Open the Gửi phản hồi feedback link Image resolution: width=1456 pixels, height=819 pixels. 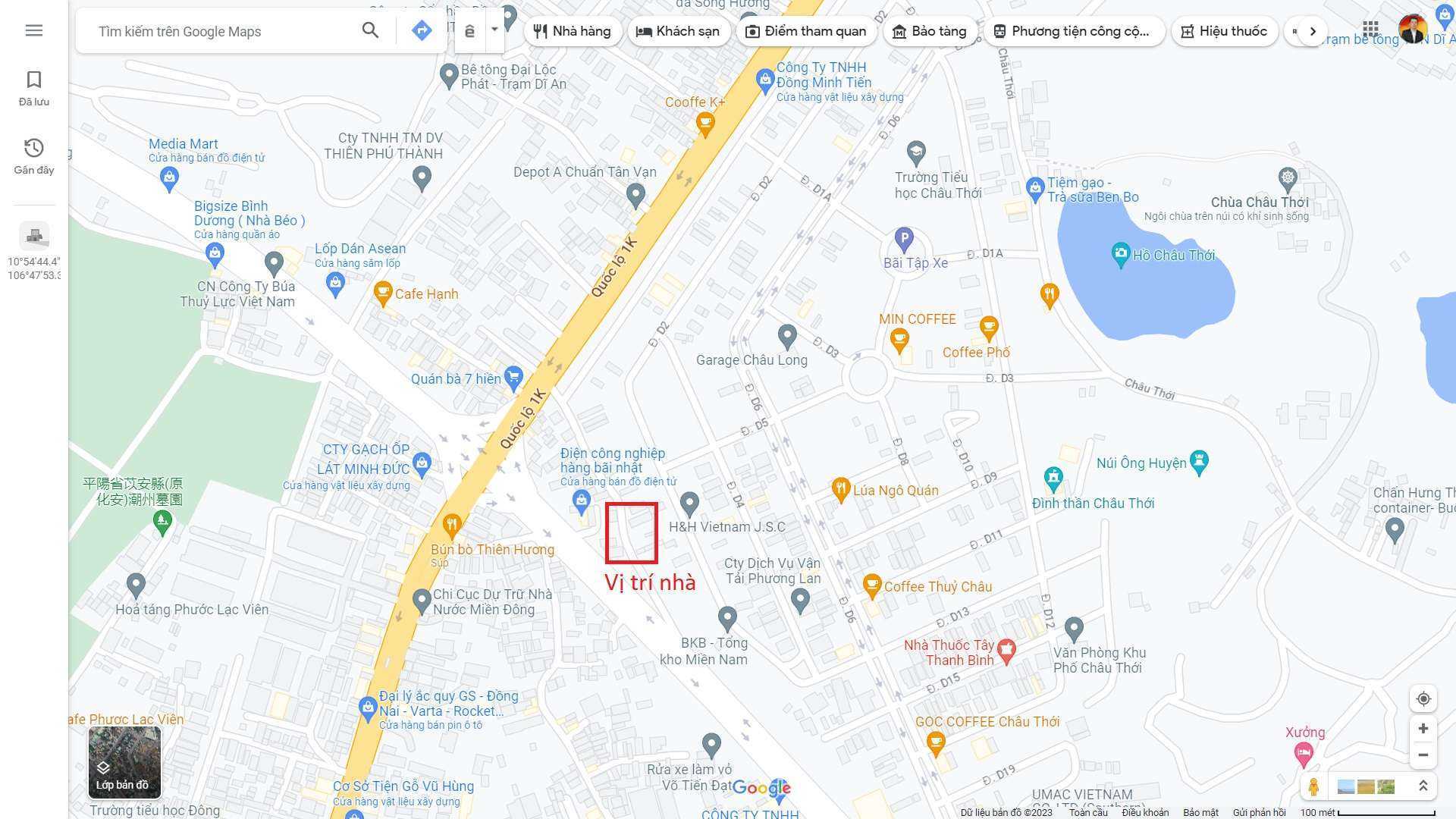1259,812
